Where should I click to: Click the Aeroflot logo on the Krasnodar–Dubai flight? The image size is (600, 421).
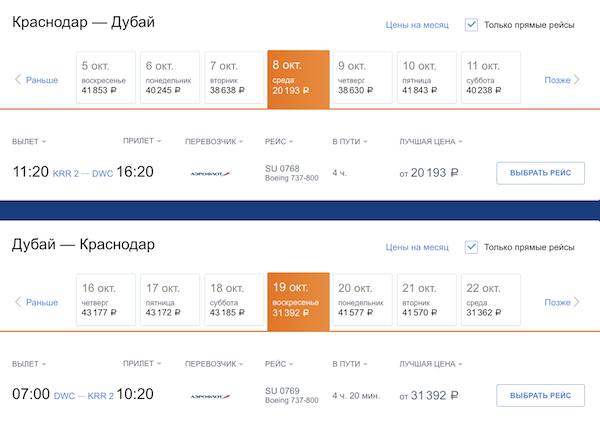[210, 173]
